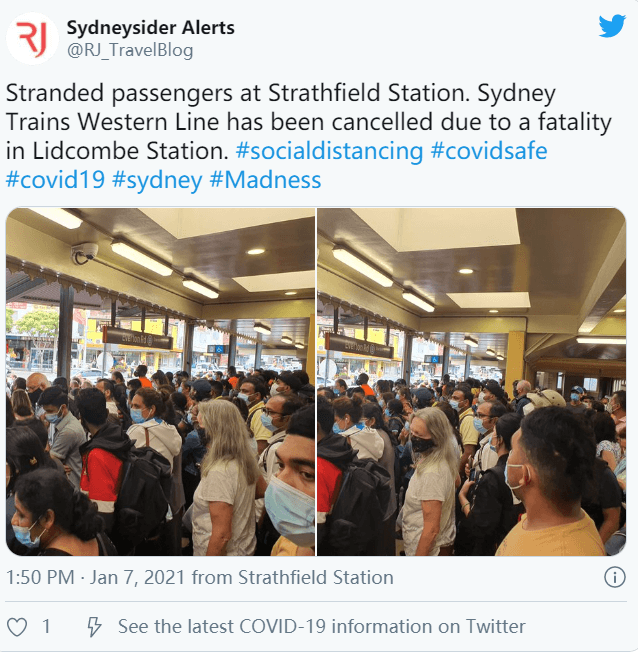Open the RJ profile avatar
Screen dimensions: 638x653
pyautogui.click(x=32, y=38)
